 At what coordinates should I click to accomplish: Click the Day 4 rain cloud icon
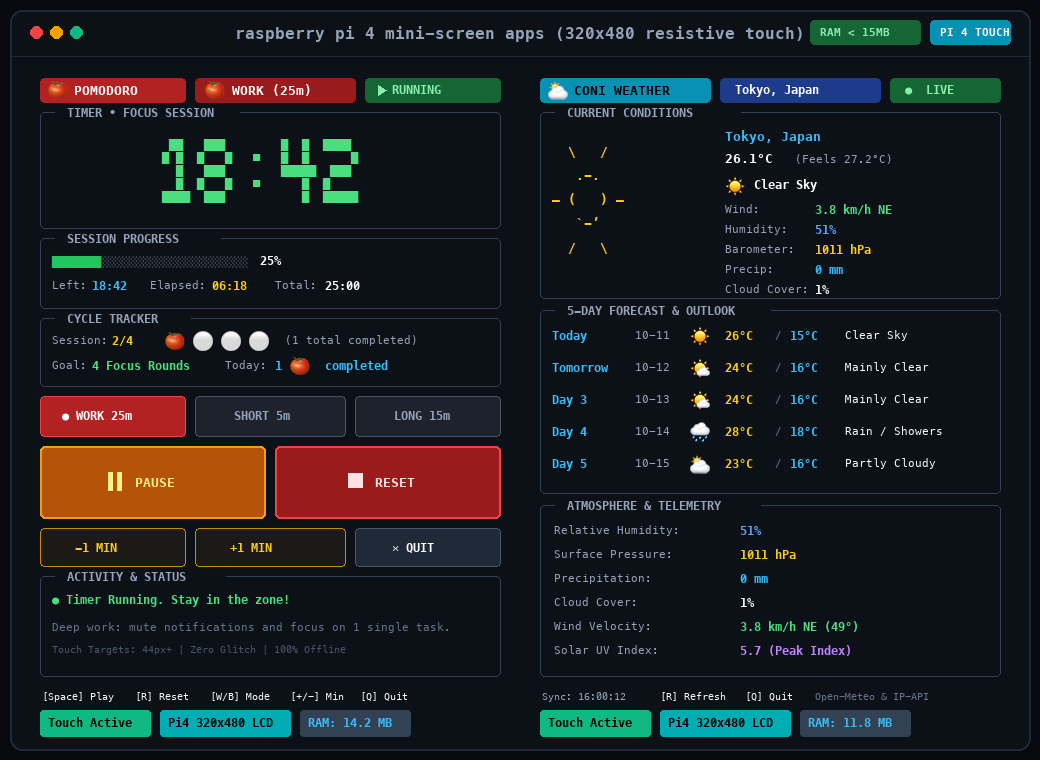coord(700,432)
